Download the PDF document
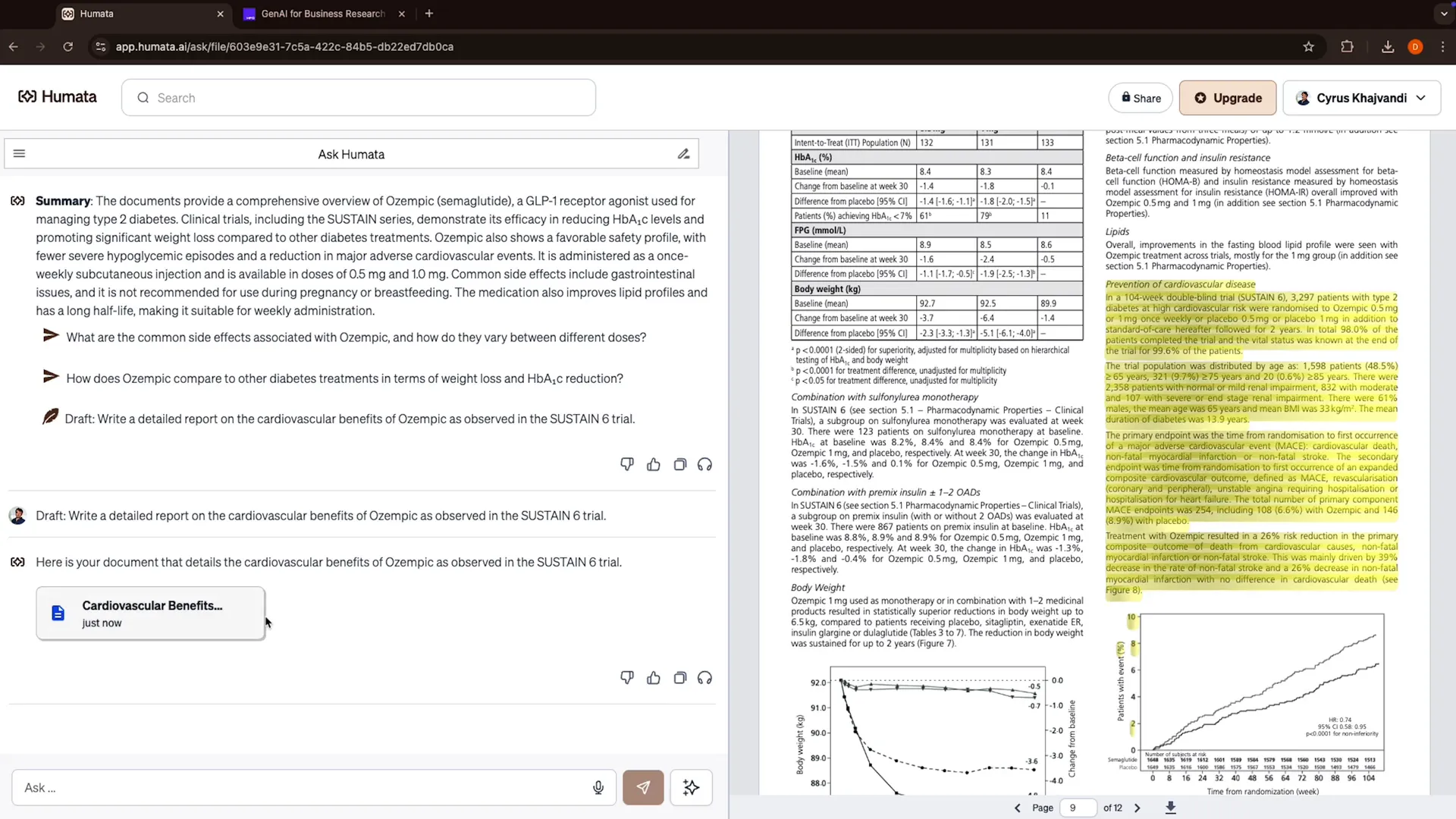This screenshot has width=1456, height=819. pos(1171,808)
